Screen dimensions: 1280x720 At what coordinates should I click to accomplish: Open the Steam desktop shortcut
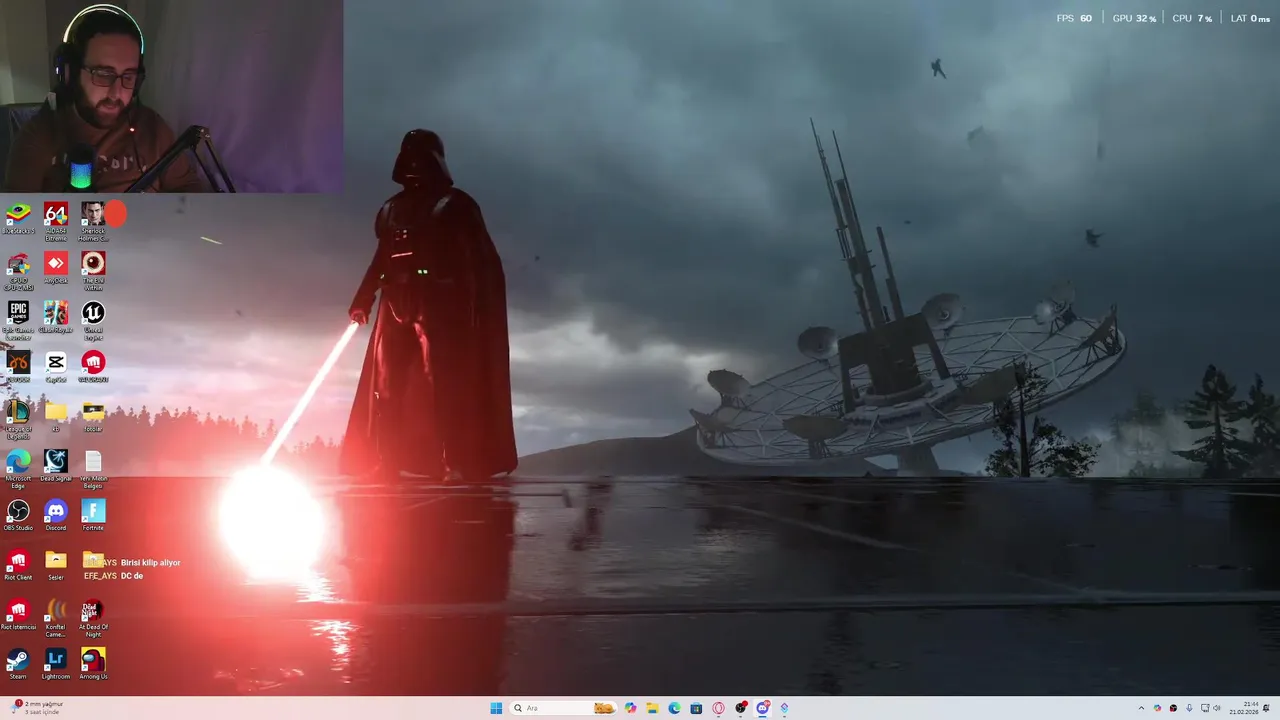(18, 664)
